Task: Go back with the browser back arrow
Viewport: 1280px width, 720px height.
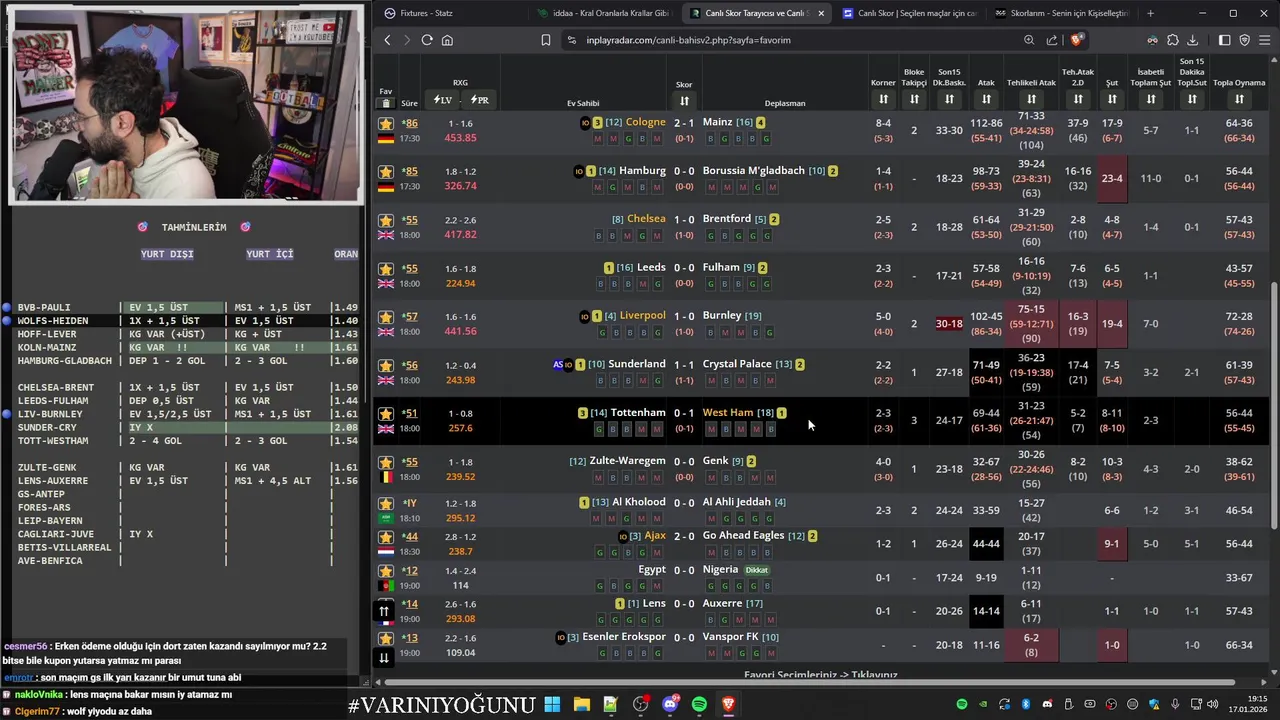Action: [x=388, y=40]
